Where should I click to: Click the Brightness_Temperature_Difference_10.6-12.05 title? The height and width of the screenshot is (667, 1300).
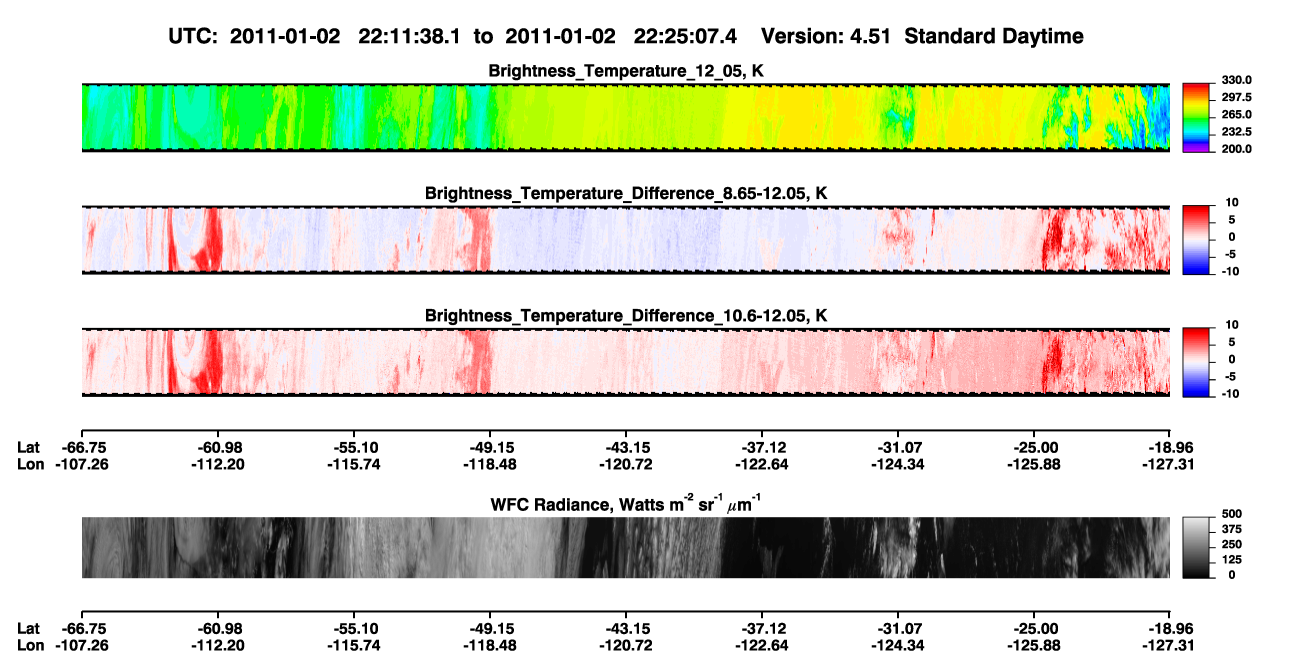(626, 315)
